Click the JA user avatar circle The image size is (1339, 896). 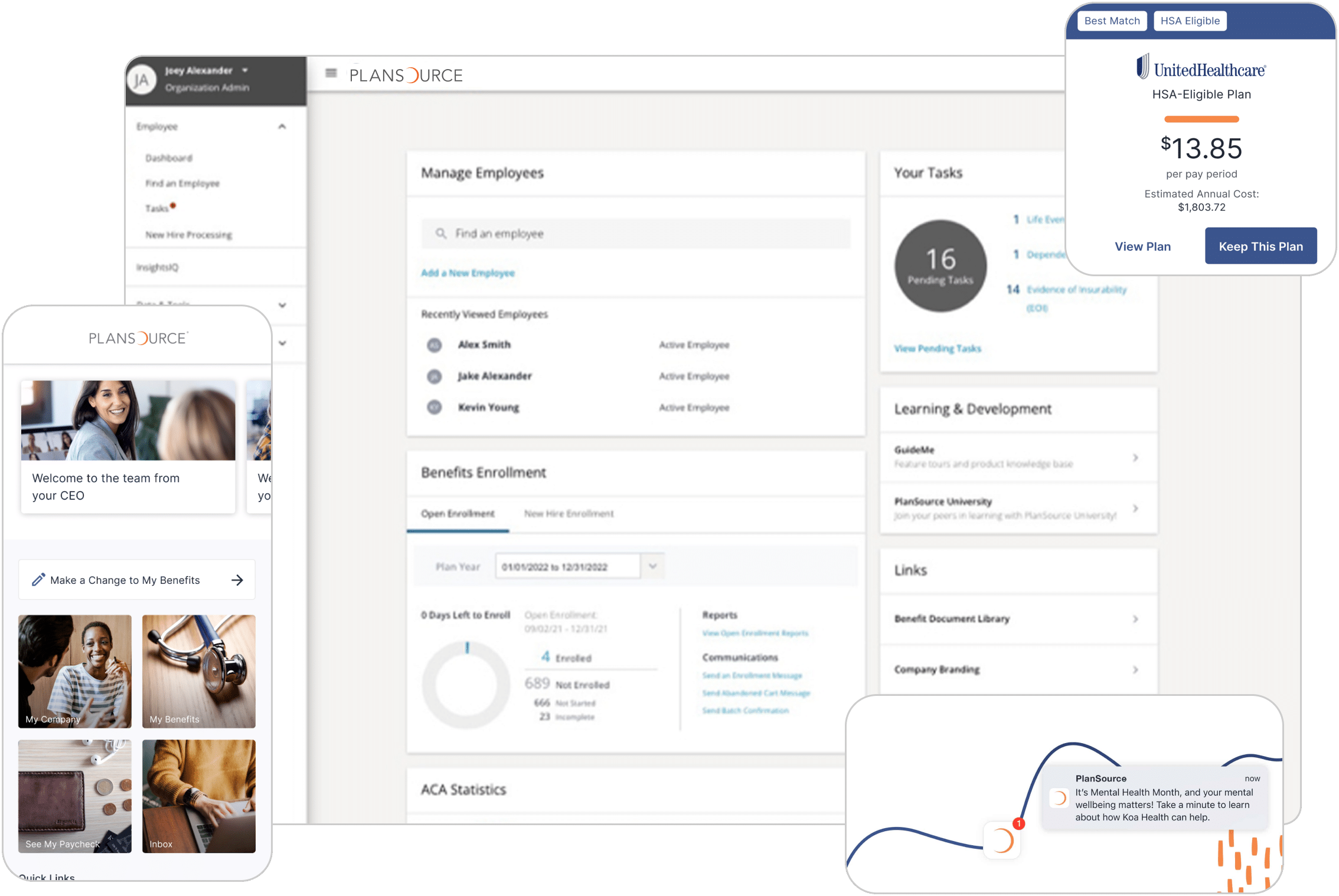[x=142, y=80]
